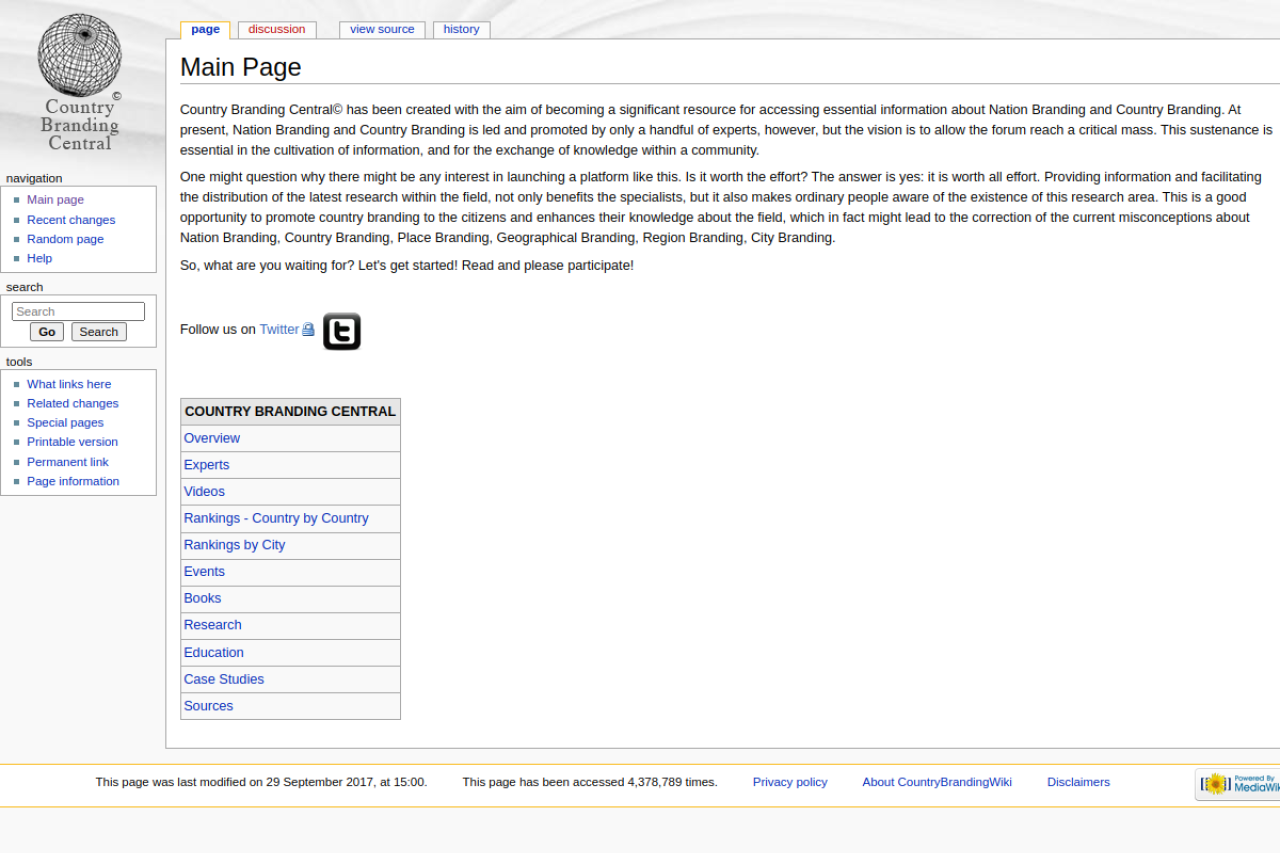The height and width of the screenshot is (853, 1280).
Task: Open Rankings by City
Action: point(234,545)
